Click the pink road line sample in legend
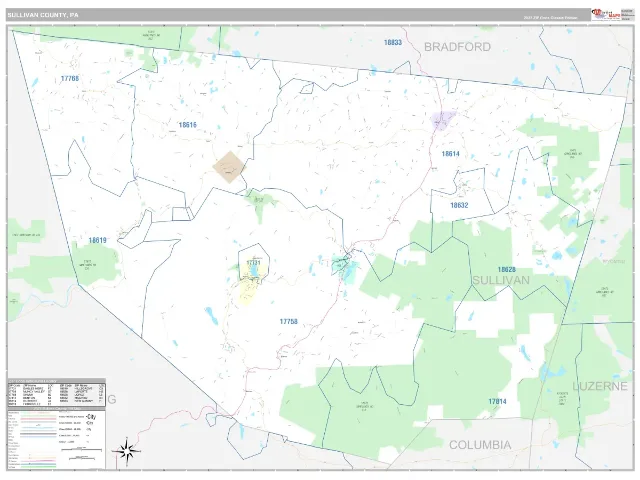The image size is (640, 480). click(38, 419)
